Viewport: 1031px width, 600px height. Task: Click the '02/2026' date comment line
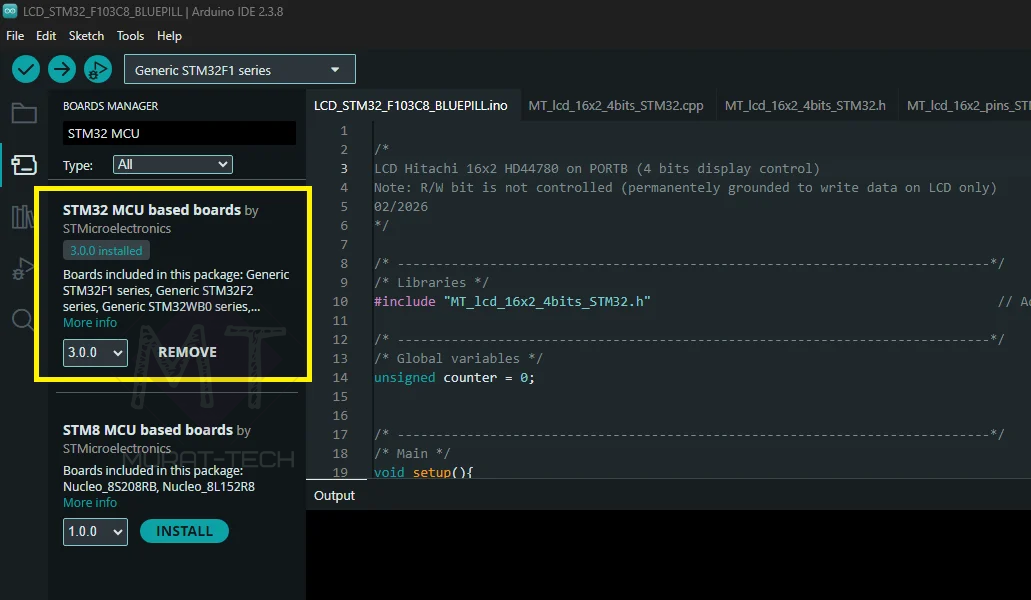tap(401, 206)
